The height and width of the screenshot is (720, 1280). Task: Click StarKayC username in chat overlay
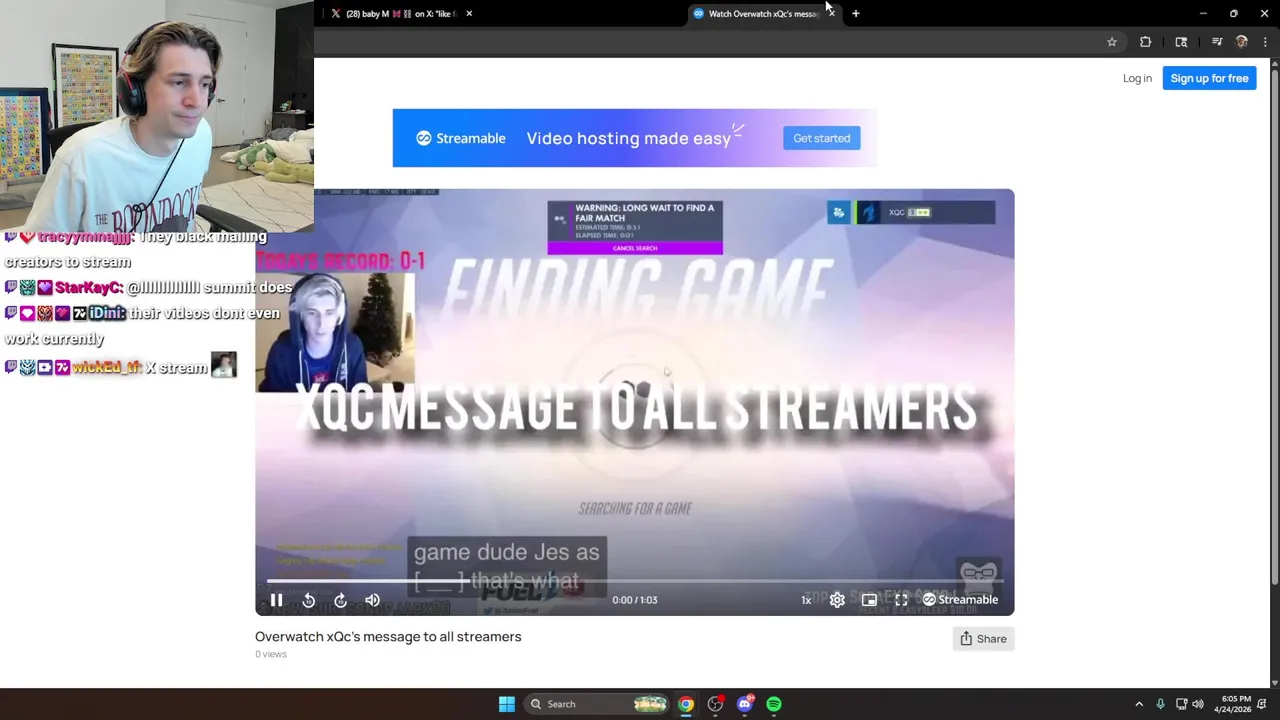(x=89, y=288)
